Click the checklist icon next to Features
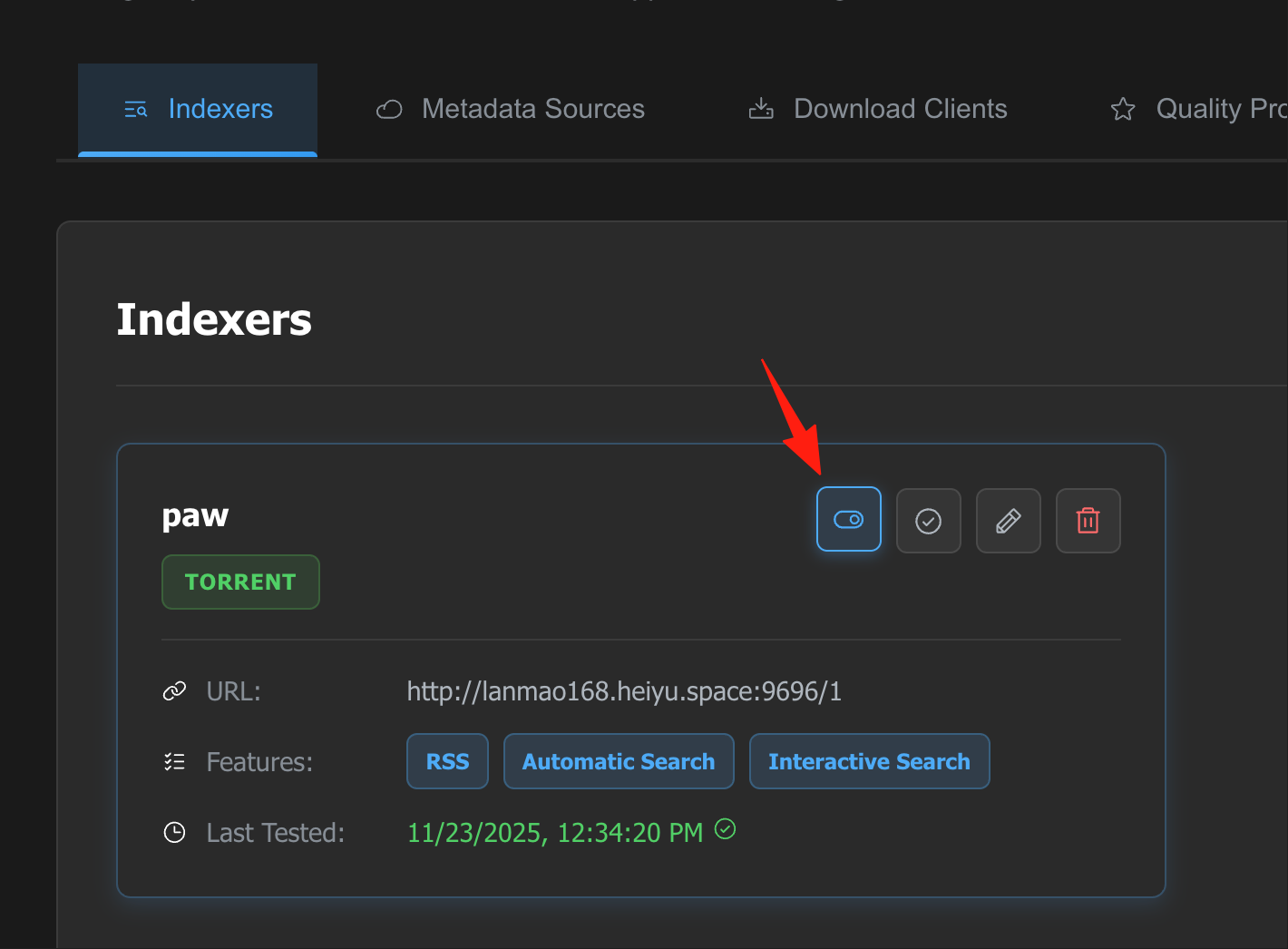Image resolution: width=1288 pixels, height=949 pixels. (x=174, y=762)
